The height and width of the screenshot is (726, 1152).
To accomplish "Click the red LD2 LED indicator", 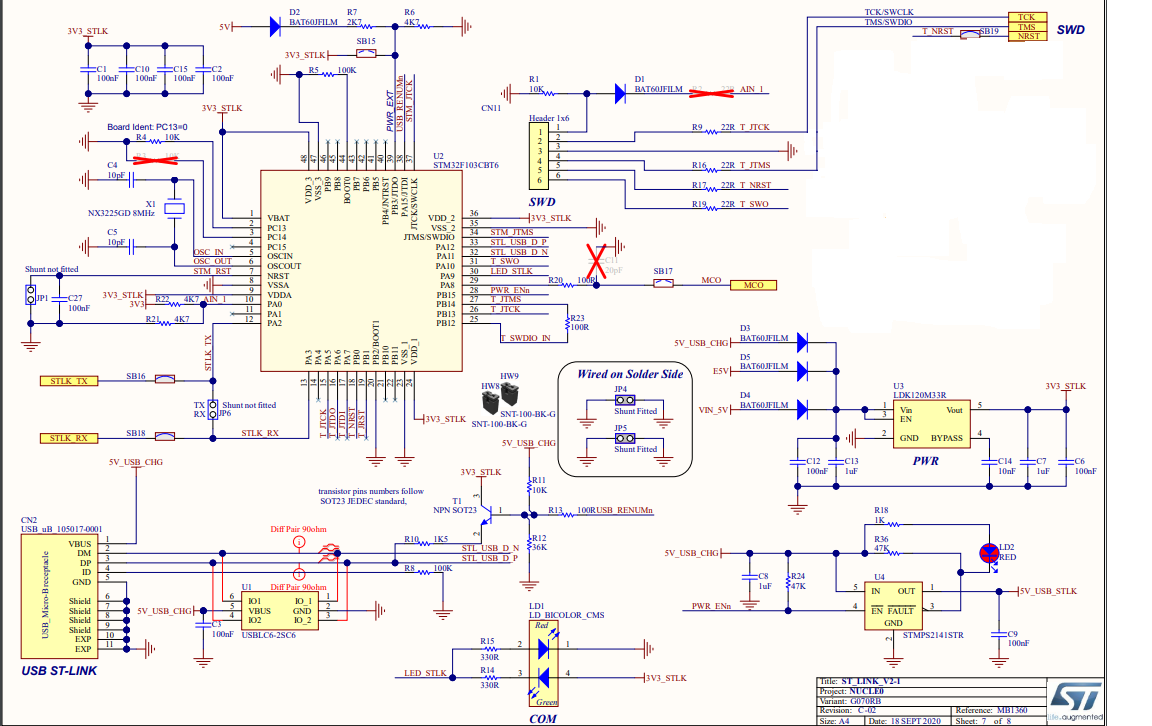I will (x=989, y=551).
